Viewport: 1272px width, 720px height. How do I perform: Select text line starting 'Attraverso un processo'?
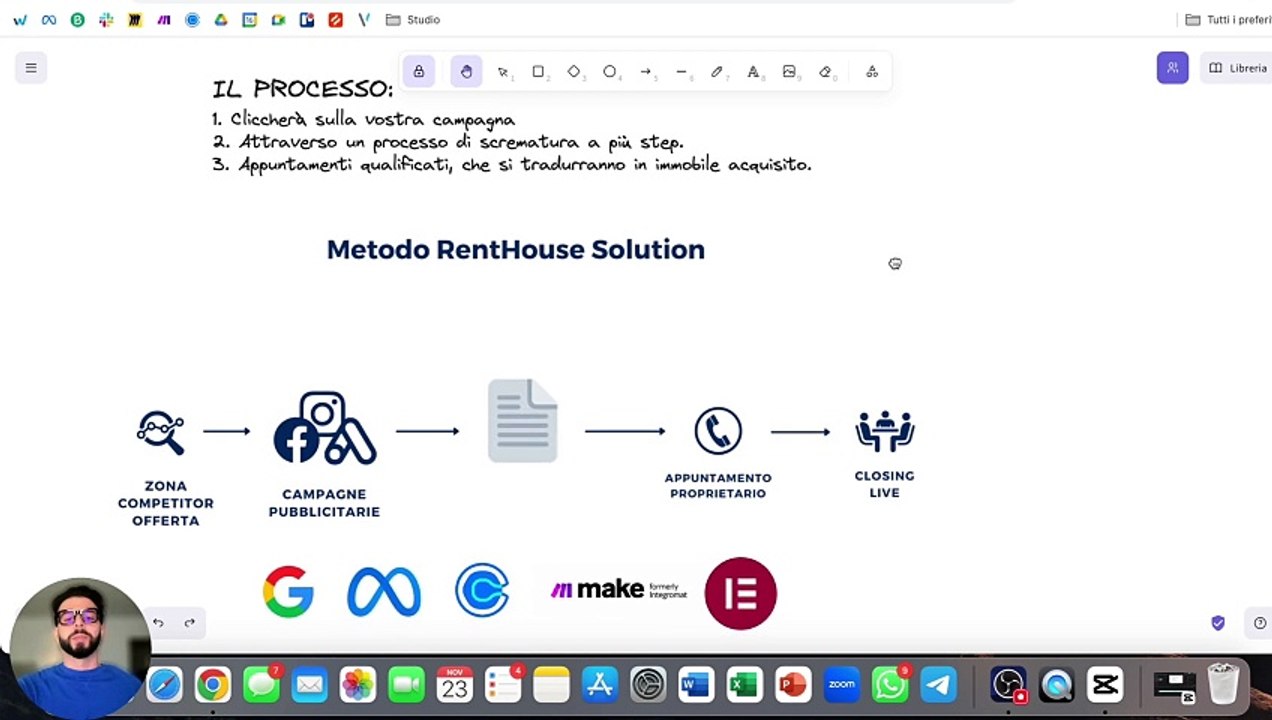(x=461, y=142)
